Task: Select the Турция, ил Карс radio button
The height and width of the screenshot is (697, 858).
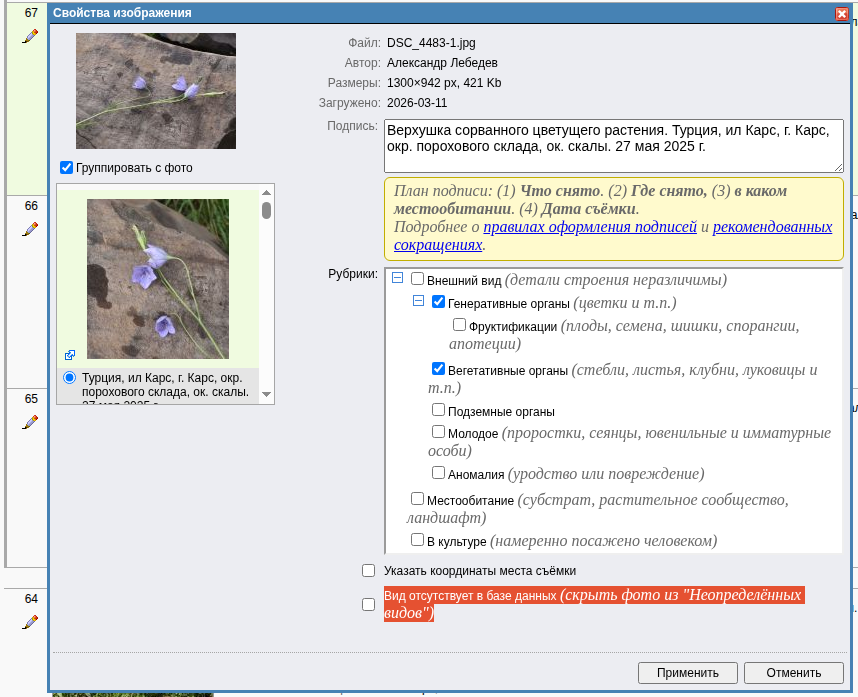Action: [x=69, y=378]
